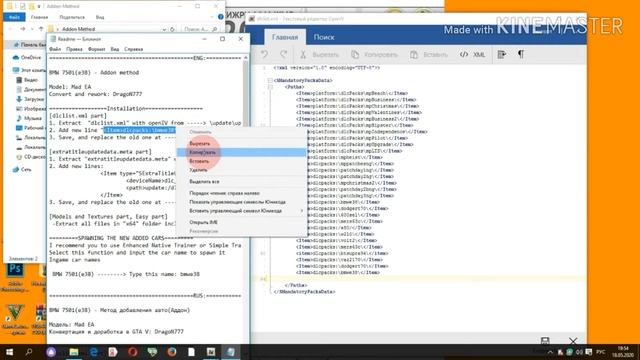Click Notepad vertical scrollbar up arrow
Image resolution: width=640 pixels, height=360 pixels.
[246, 58]
